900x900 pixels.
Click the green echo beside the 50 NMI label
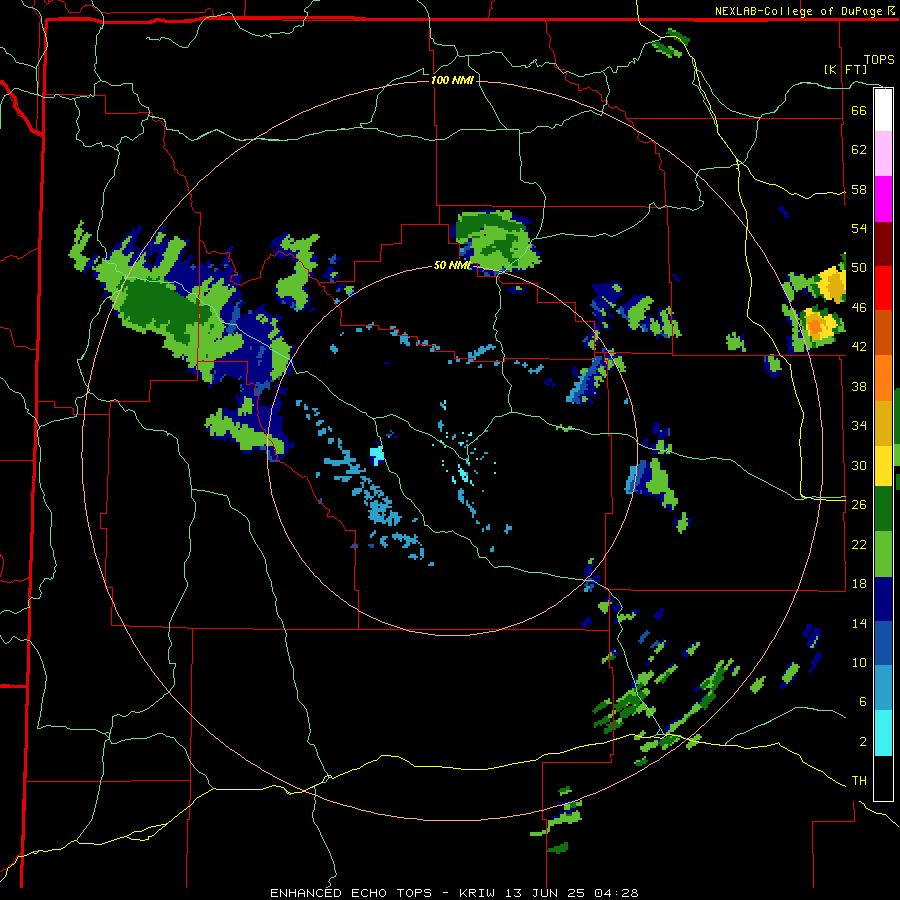pyautogui.click(x=495, y=241)
